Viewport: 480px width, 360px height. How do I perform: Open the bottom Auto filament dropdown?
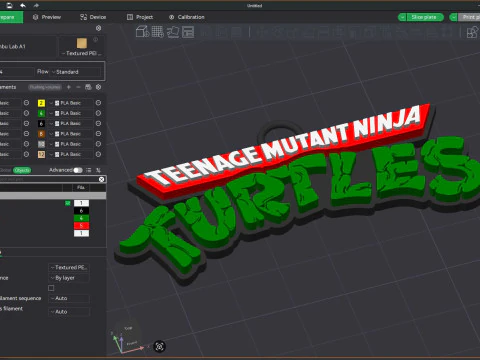[69, 312]
